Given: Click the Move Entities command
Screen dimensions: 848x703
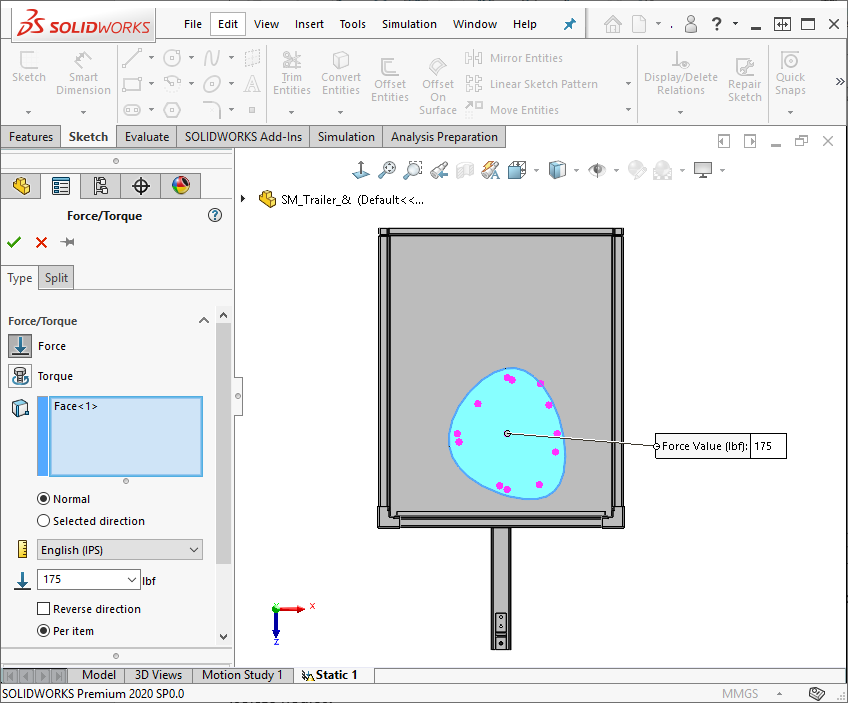Looking at the screenshot, I should (512, 110).
